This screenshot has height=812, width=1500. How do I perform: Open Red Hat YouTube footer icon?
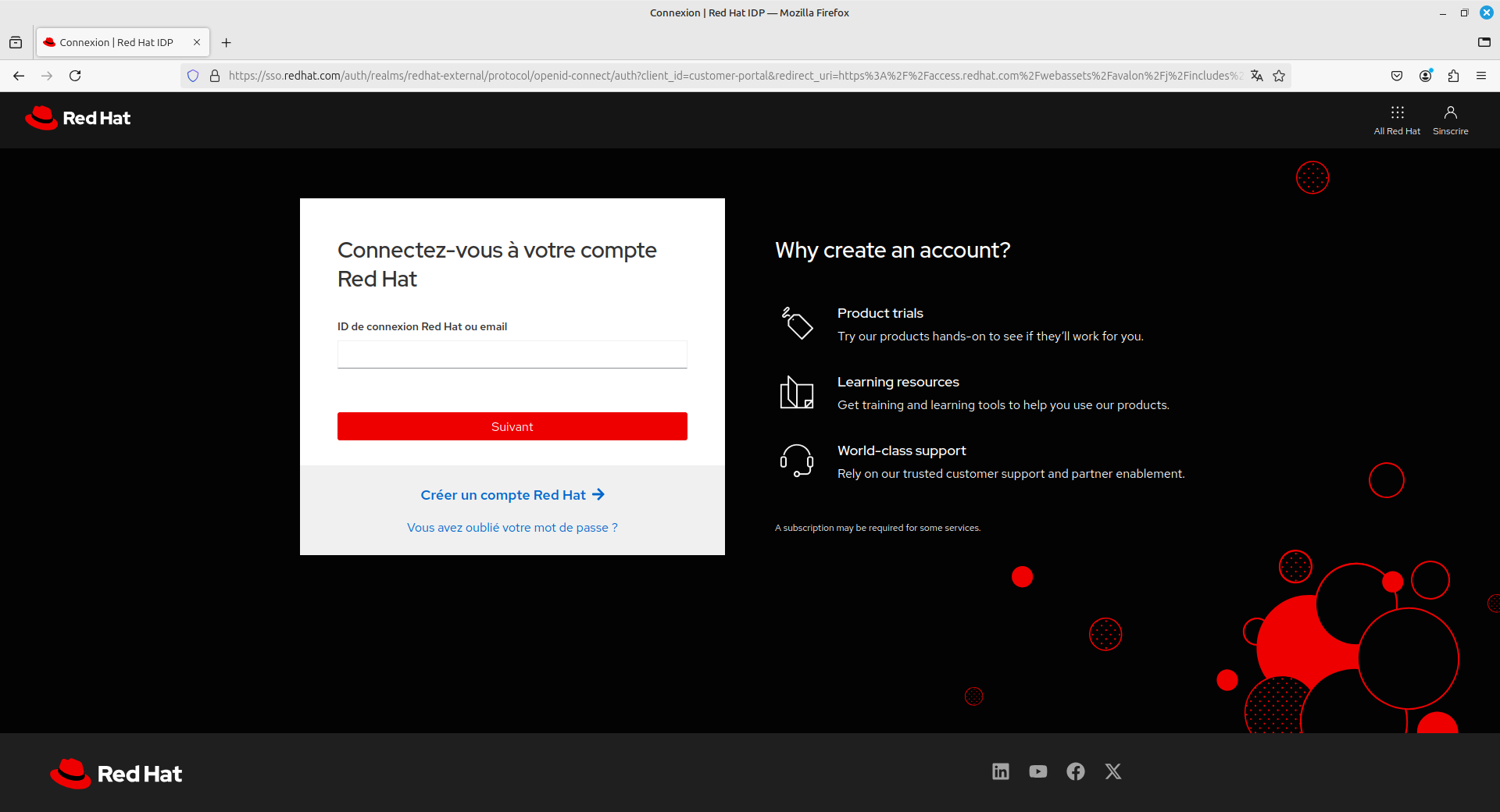pyautogui.click(x=1038, y=771)
